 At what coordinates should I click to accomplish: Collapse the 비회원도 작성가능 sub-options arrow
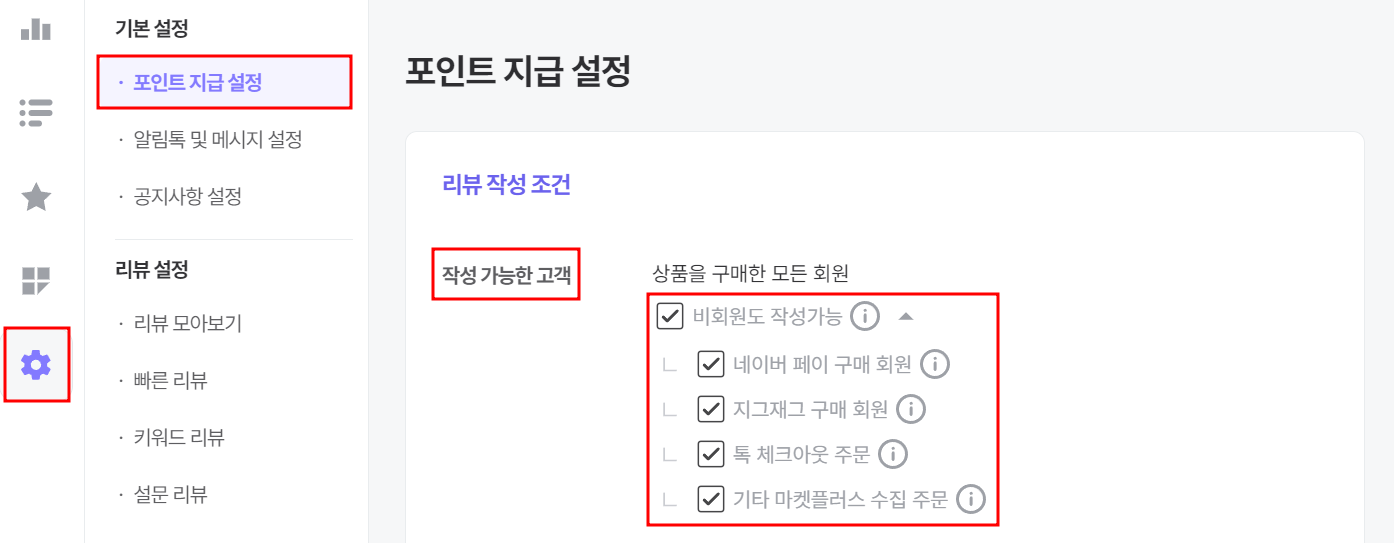[x=905, y=316]
